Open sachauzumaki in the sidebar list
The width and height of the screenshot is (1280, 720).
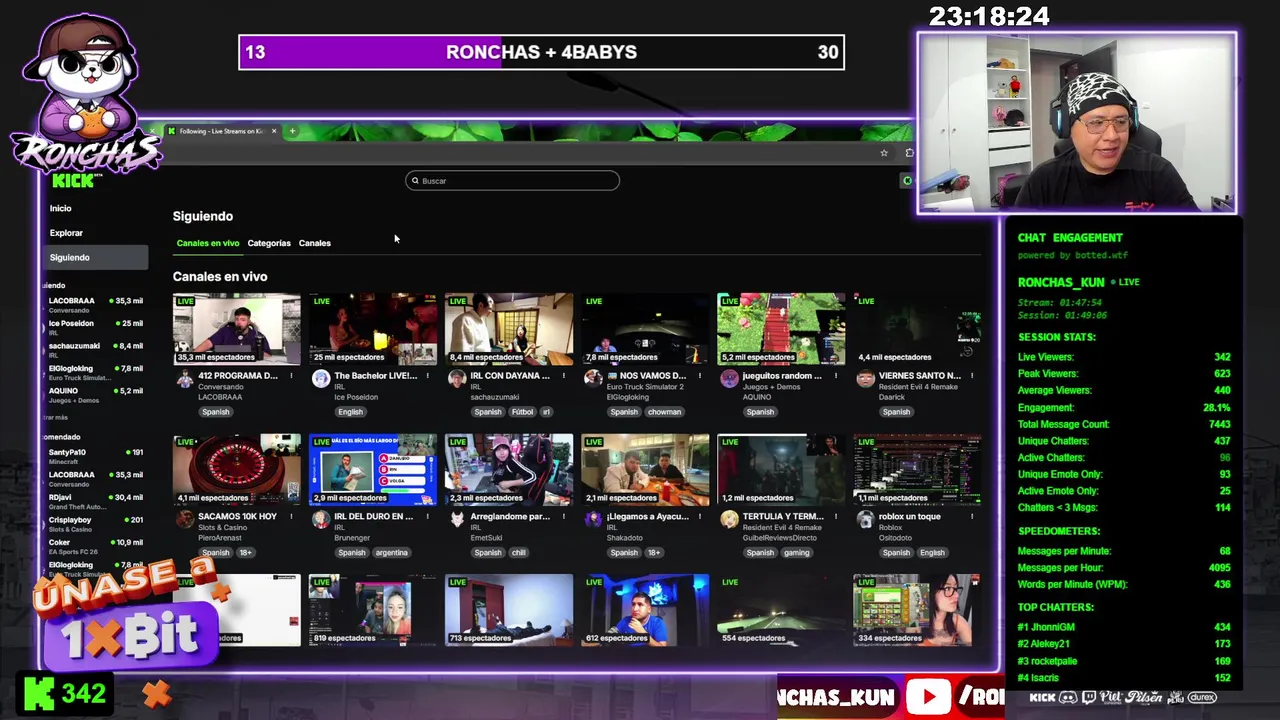pyautogui.click(x=95, y=349)
